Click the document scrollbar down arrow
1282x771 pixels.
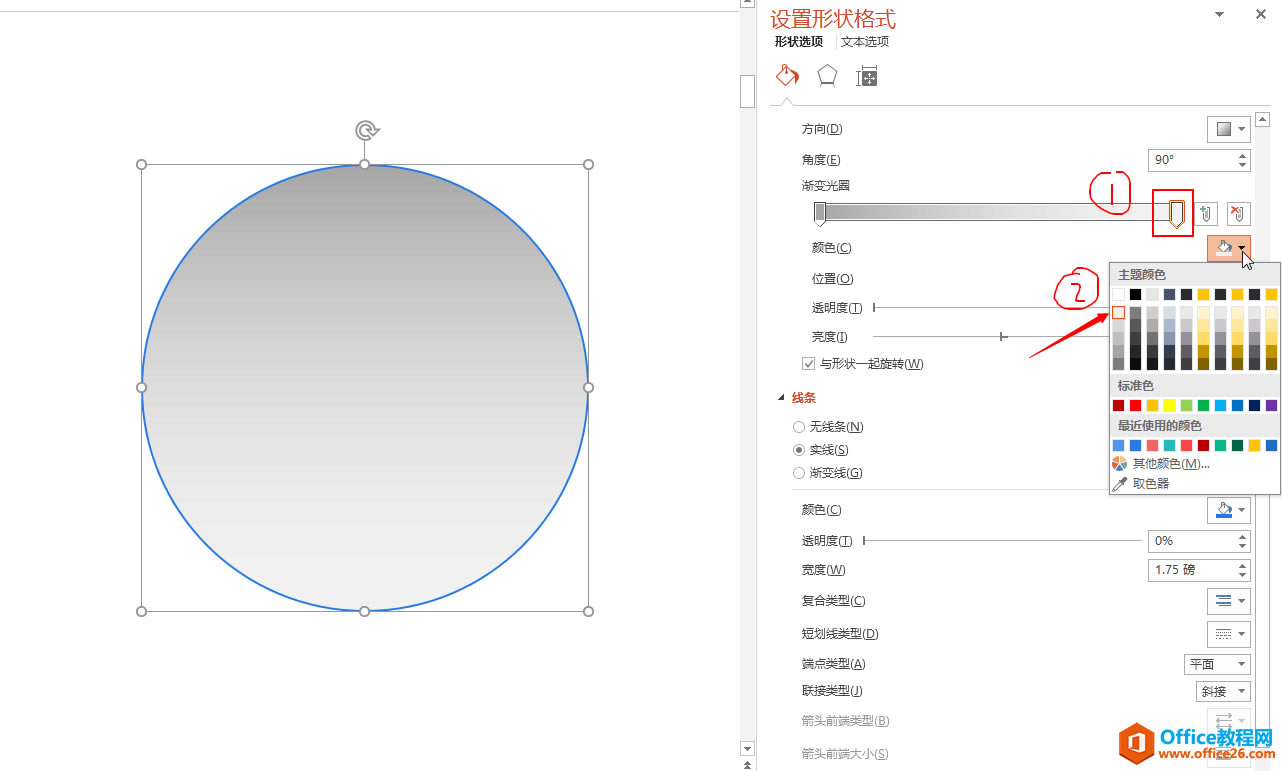(747, 748)
